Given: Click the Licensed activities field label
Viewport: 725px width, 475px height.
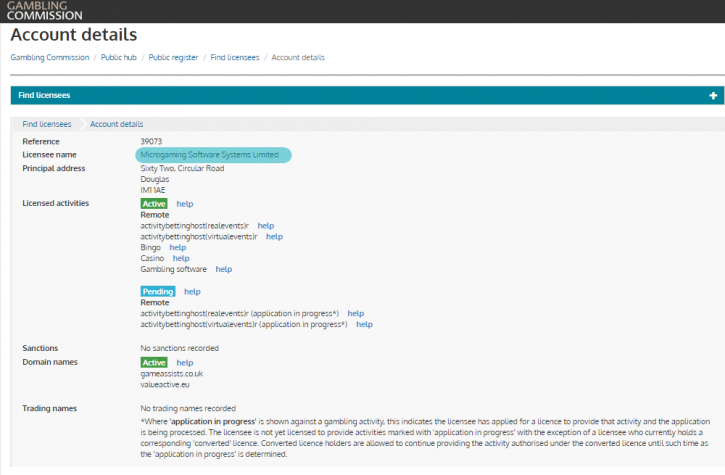Looking at the screenshot, I should coord(55,203).
